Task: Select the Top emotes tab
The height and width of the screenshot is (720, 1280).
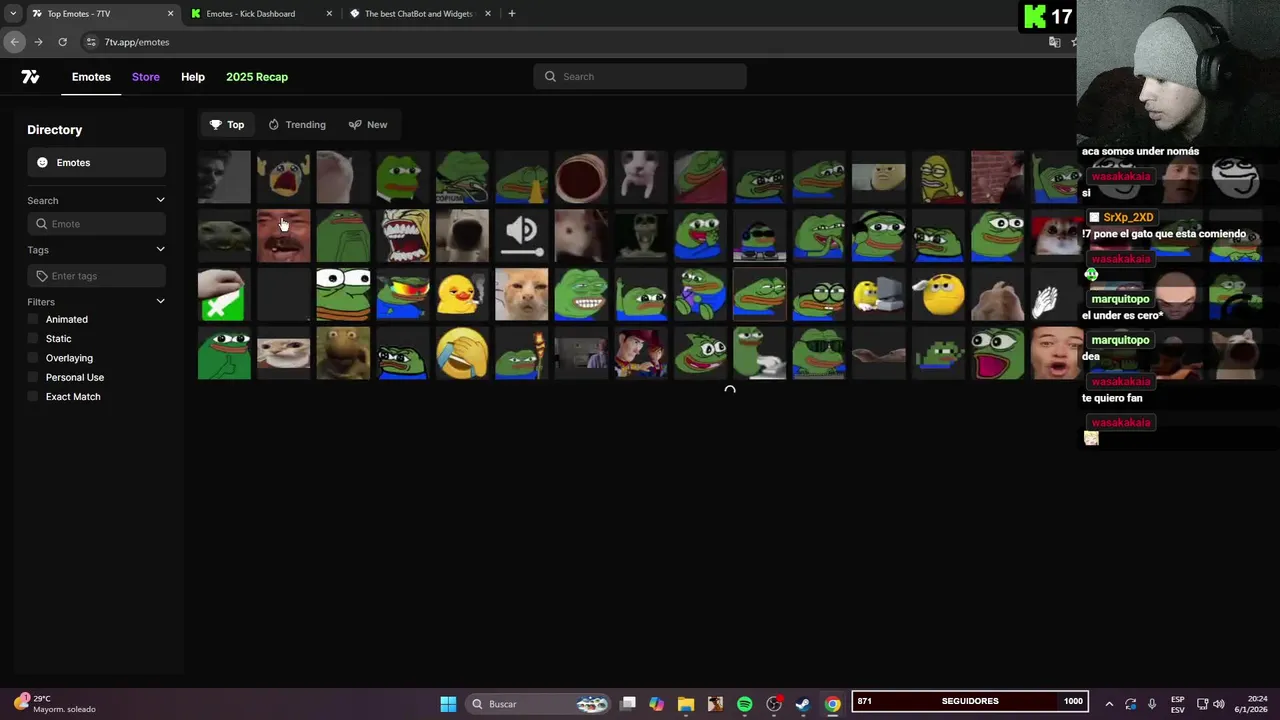Action: tap(227, 125)
